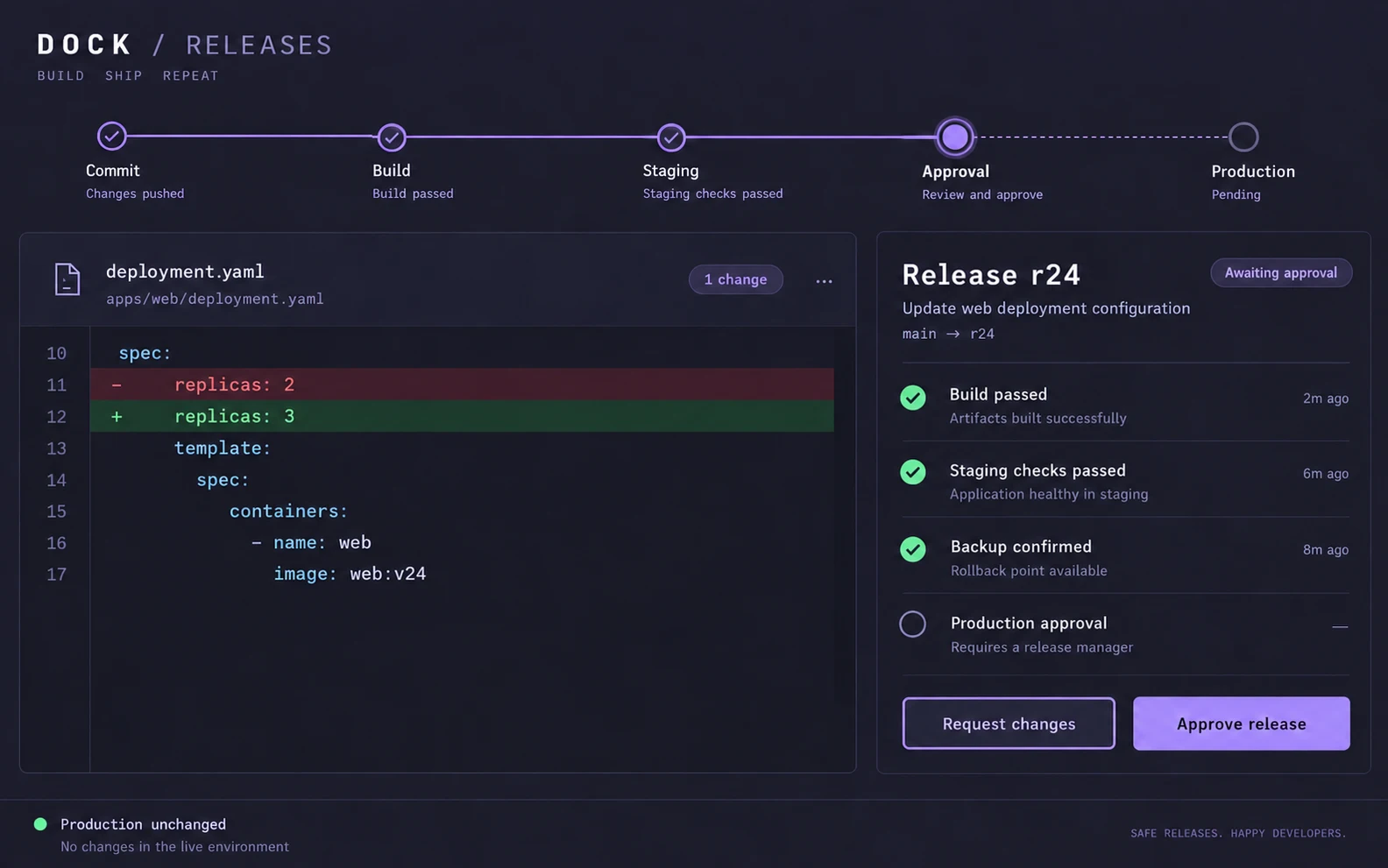Click the RELEASES breadcrumb

259,46
